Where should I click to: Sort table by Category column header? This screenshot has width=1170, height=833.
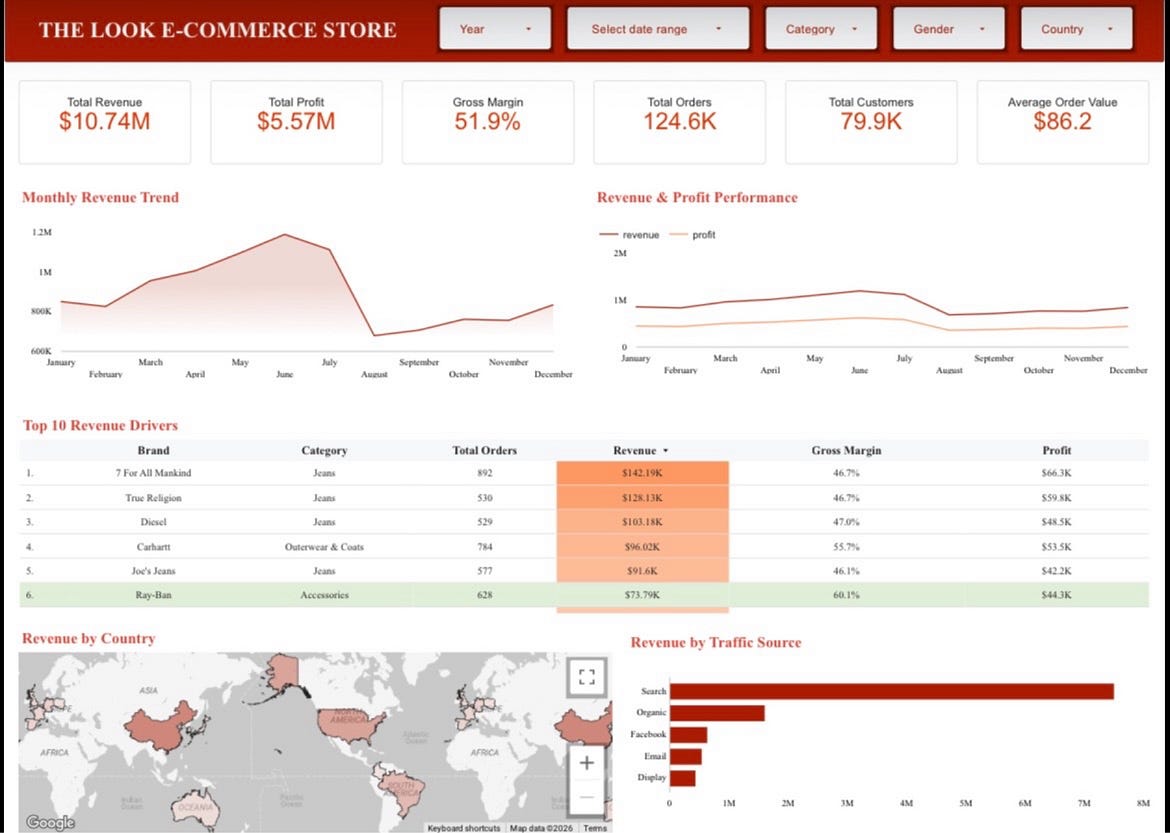(324, 450)
